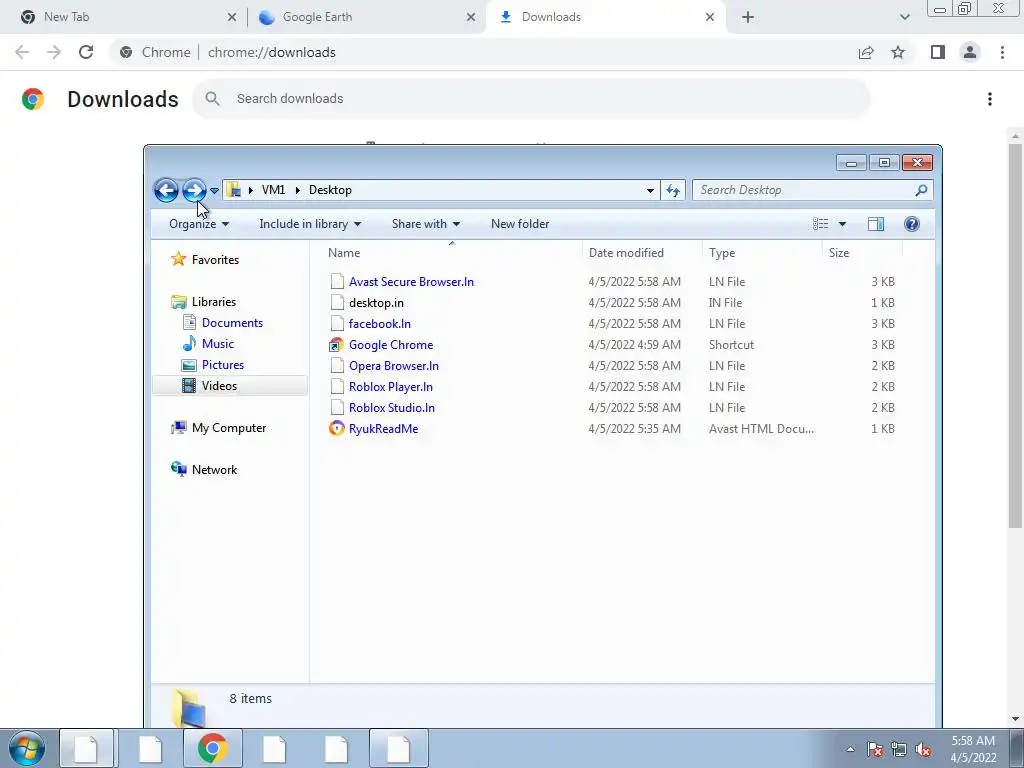This screenshot has width=1024, height=768.
Task: Toggle Chrome's side panel icon
Action: pos(938,52)
